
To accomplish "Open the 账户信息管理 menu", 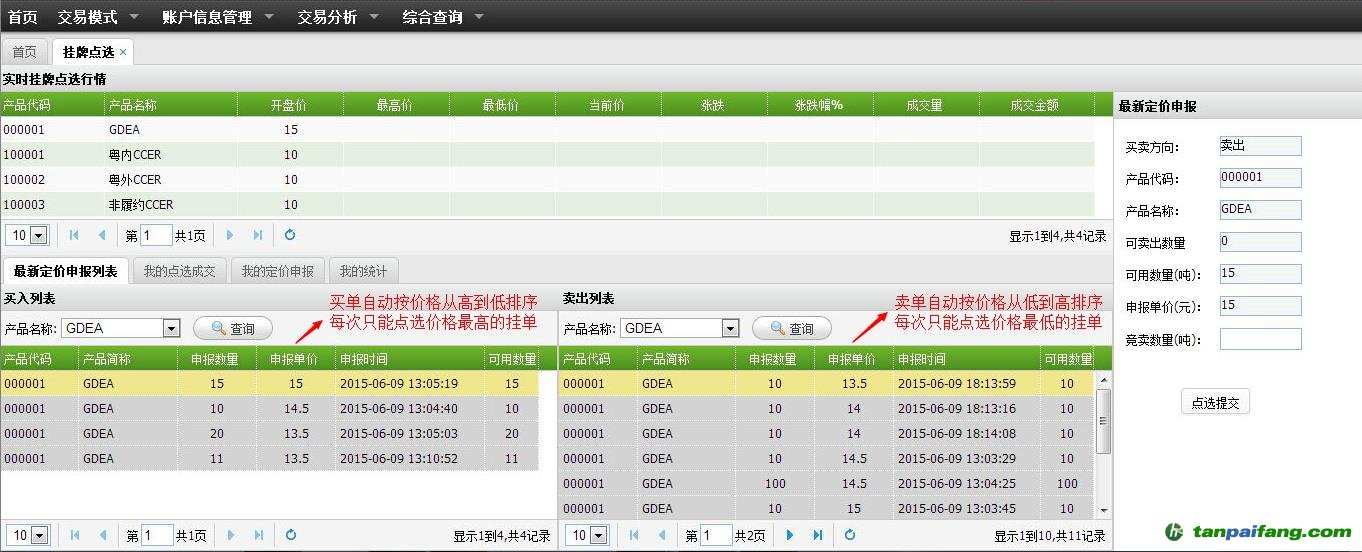I will (x=214, y=17).
